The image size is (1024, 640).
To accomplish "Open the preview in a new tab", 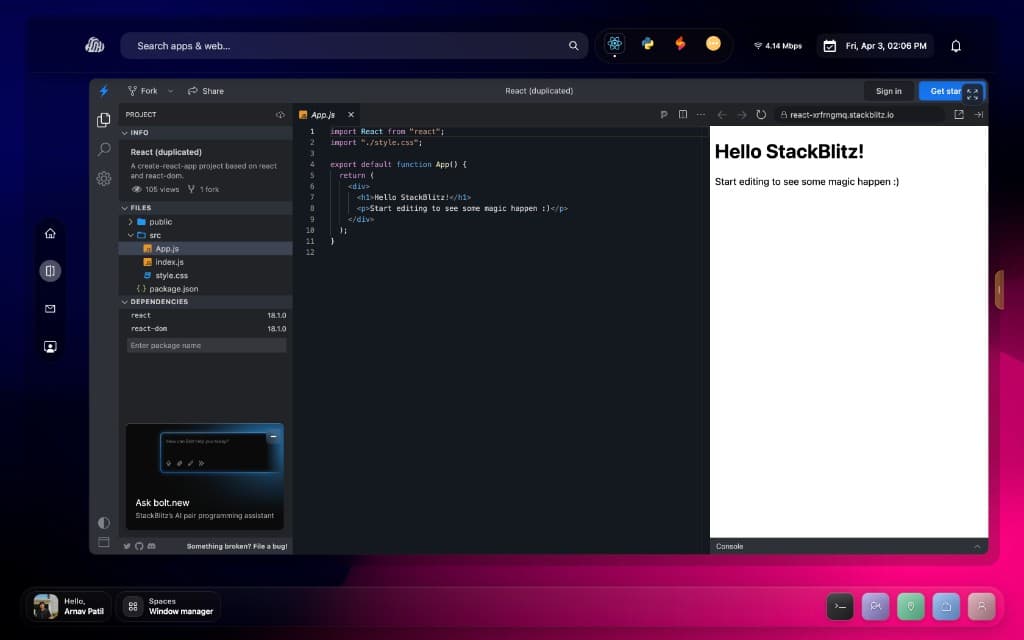I will (x=958, y=114).
